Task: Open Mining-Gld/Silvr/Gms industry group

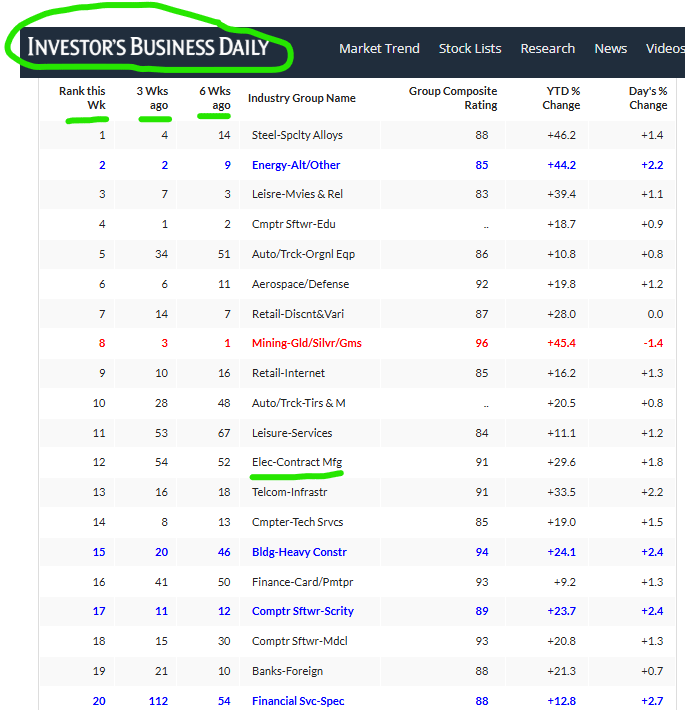Action: pyautogui.click(x=307, y=343)
